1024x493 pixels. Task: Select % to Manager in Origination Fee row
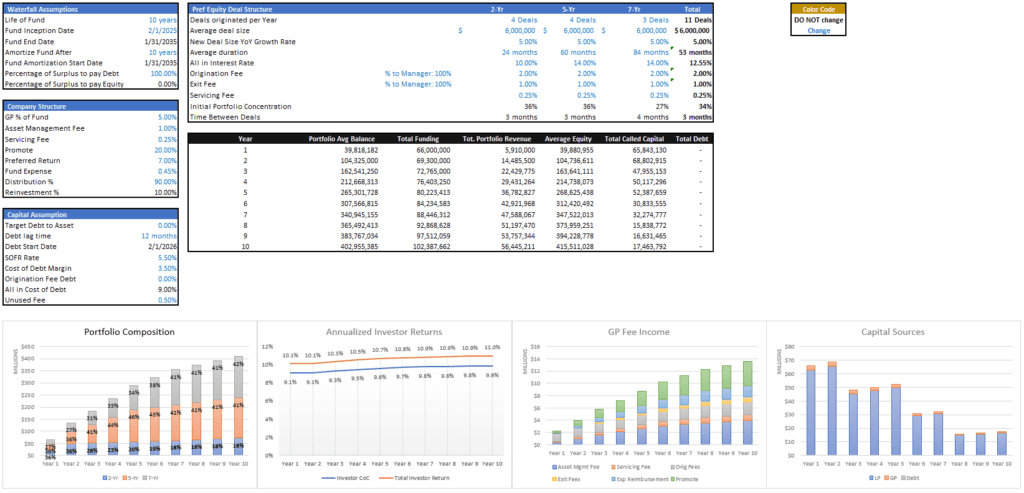tap(418, 74)
